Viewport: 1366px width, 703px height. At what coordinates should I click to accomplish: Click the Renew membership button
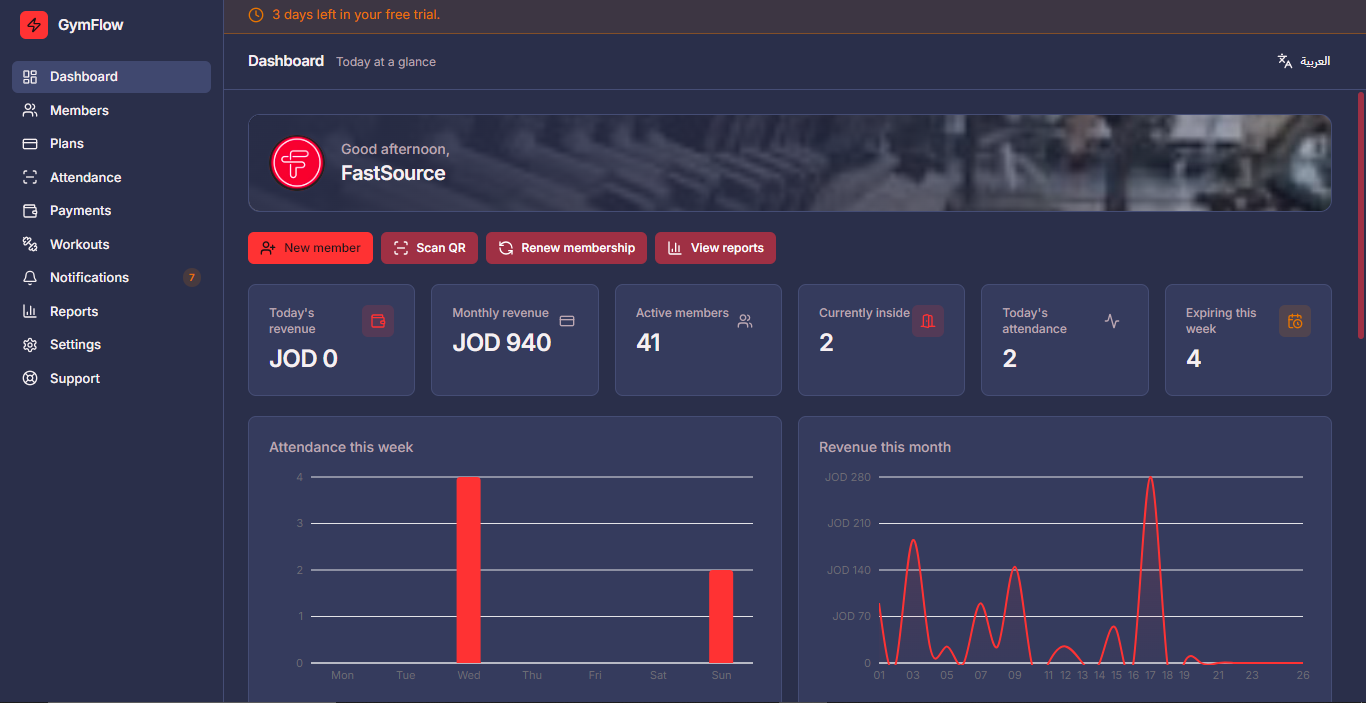(566, 248)
